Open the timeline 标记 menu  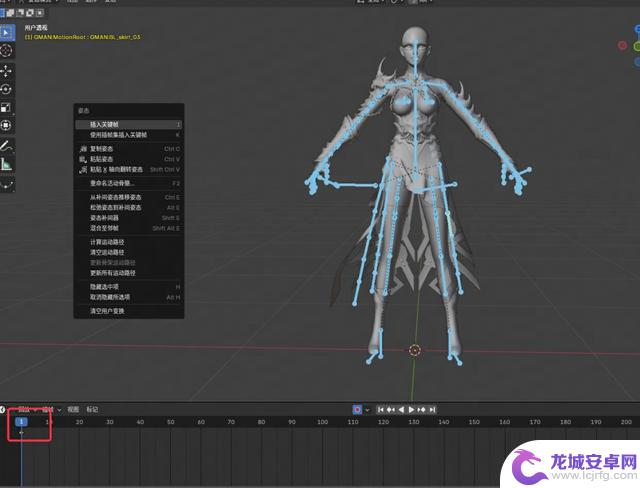point(92,409)
